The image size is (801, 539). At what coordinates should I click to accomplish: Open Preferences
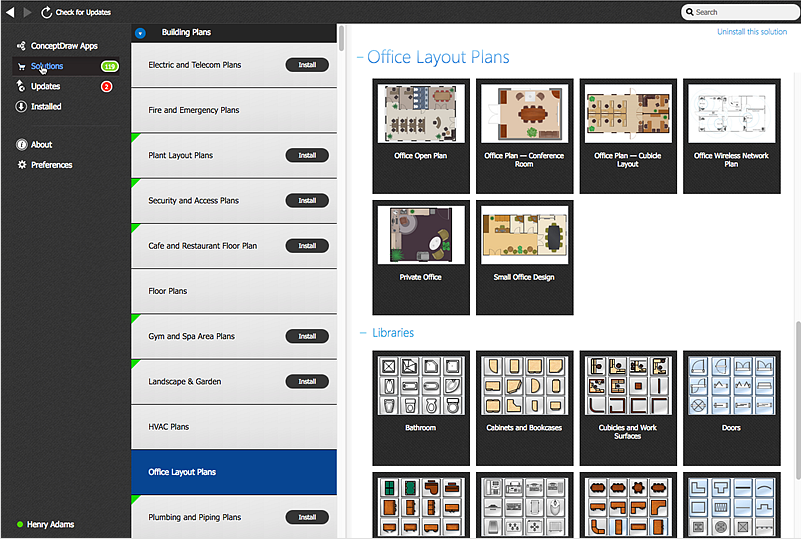click(x=52, y=165)
